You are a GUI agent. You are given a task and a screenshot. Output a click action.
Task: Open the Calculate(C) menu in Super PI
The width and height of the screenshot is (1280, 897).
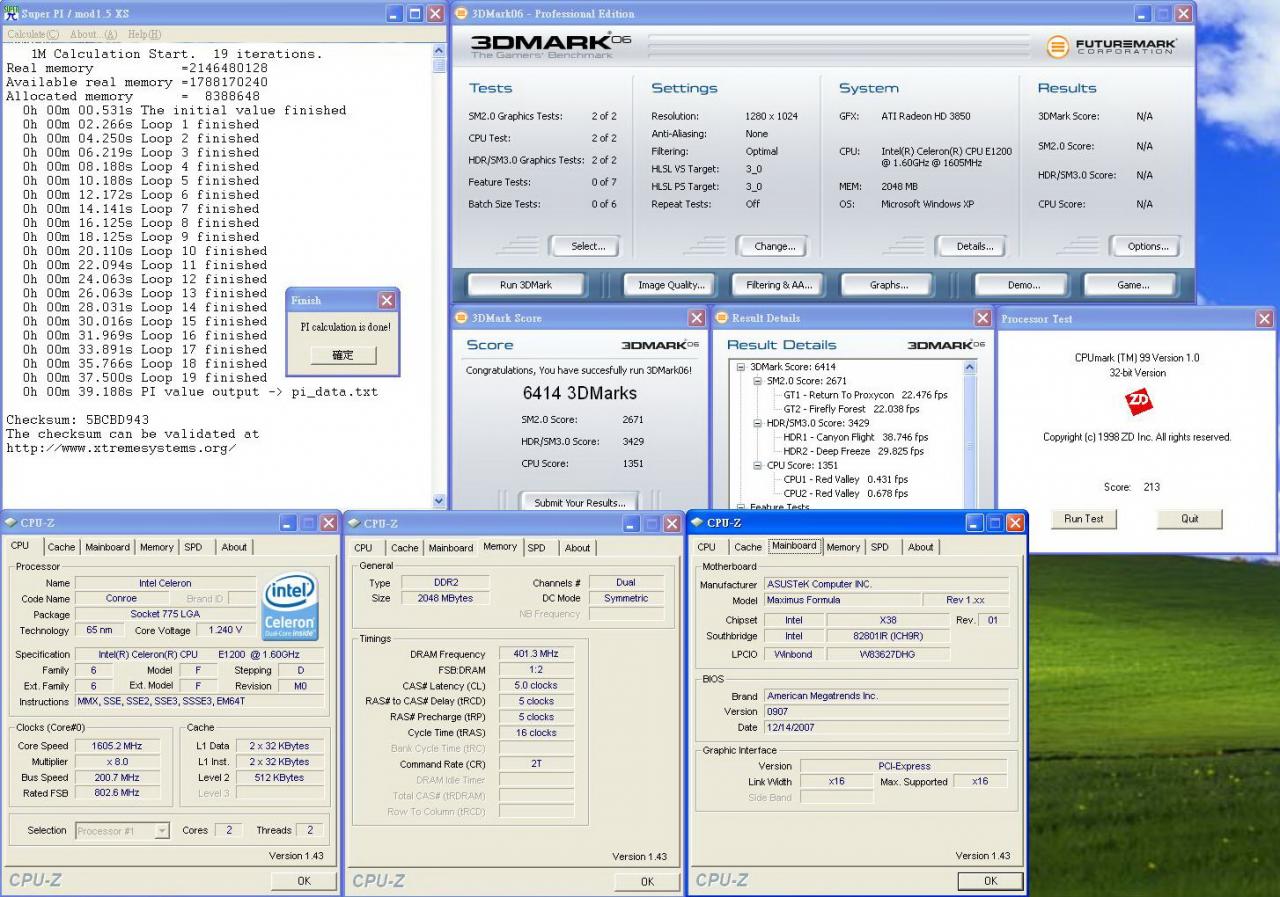tap(33, 34)
